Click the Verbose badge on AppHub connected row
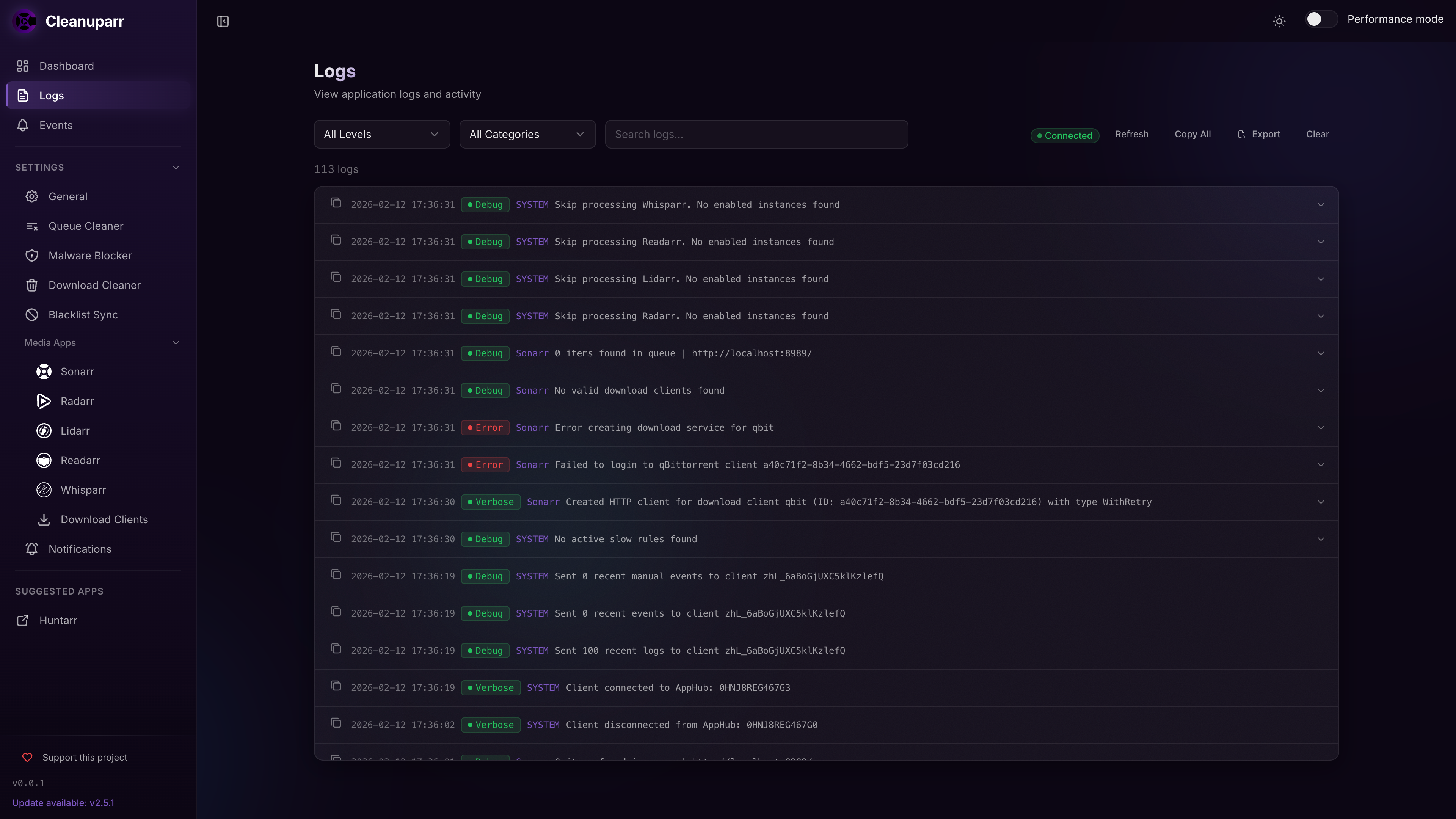The width and height of the screenshot is (1456, 819). pos(491,688)
